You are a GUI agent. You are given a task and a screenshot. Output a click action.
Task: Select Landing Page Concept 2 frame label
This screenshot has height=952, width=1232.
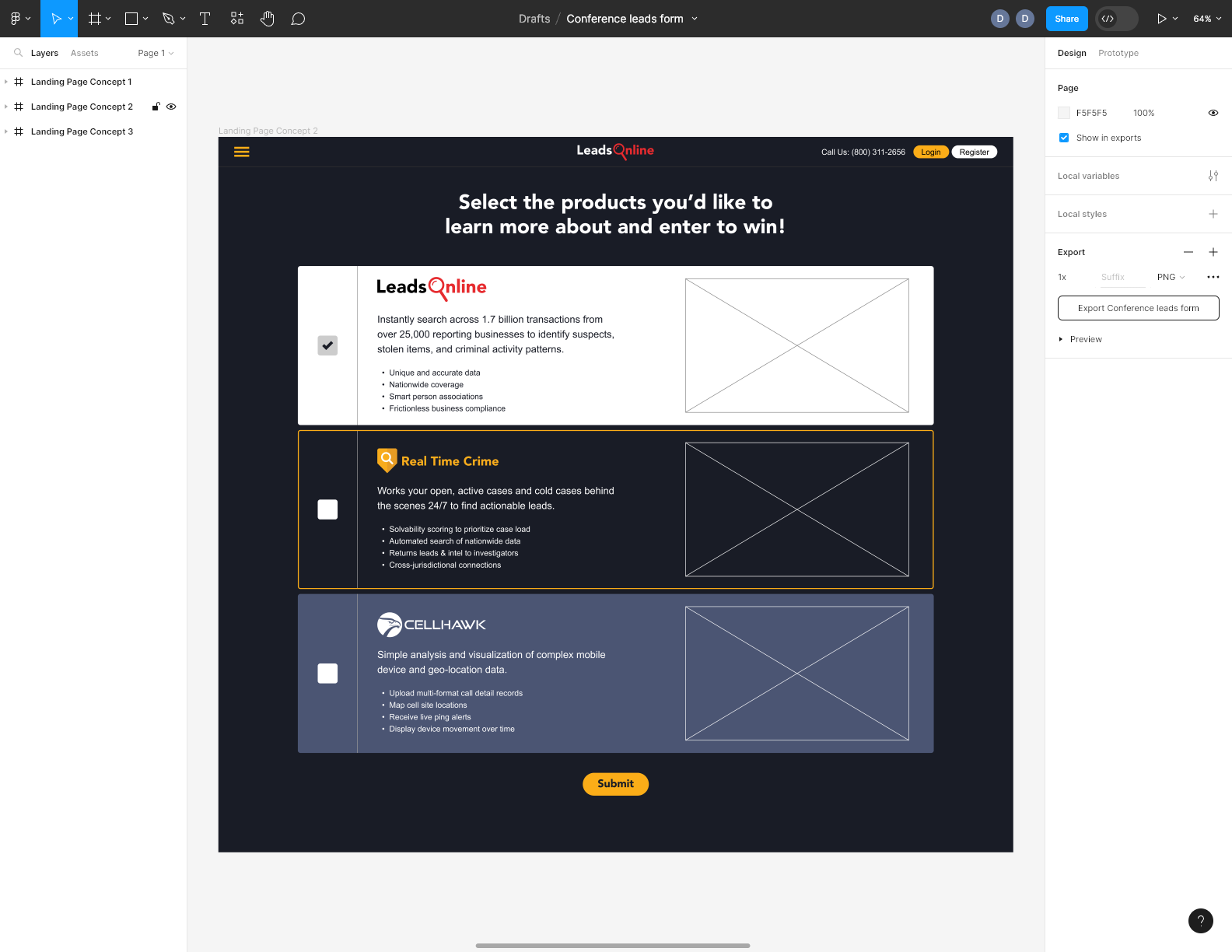268,131
